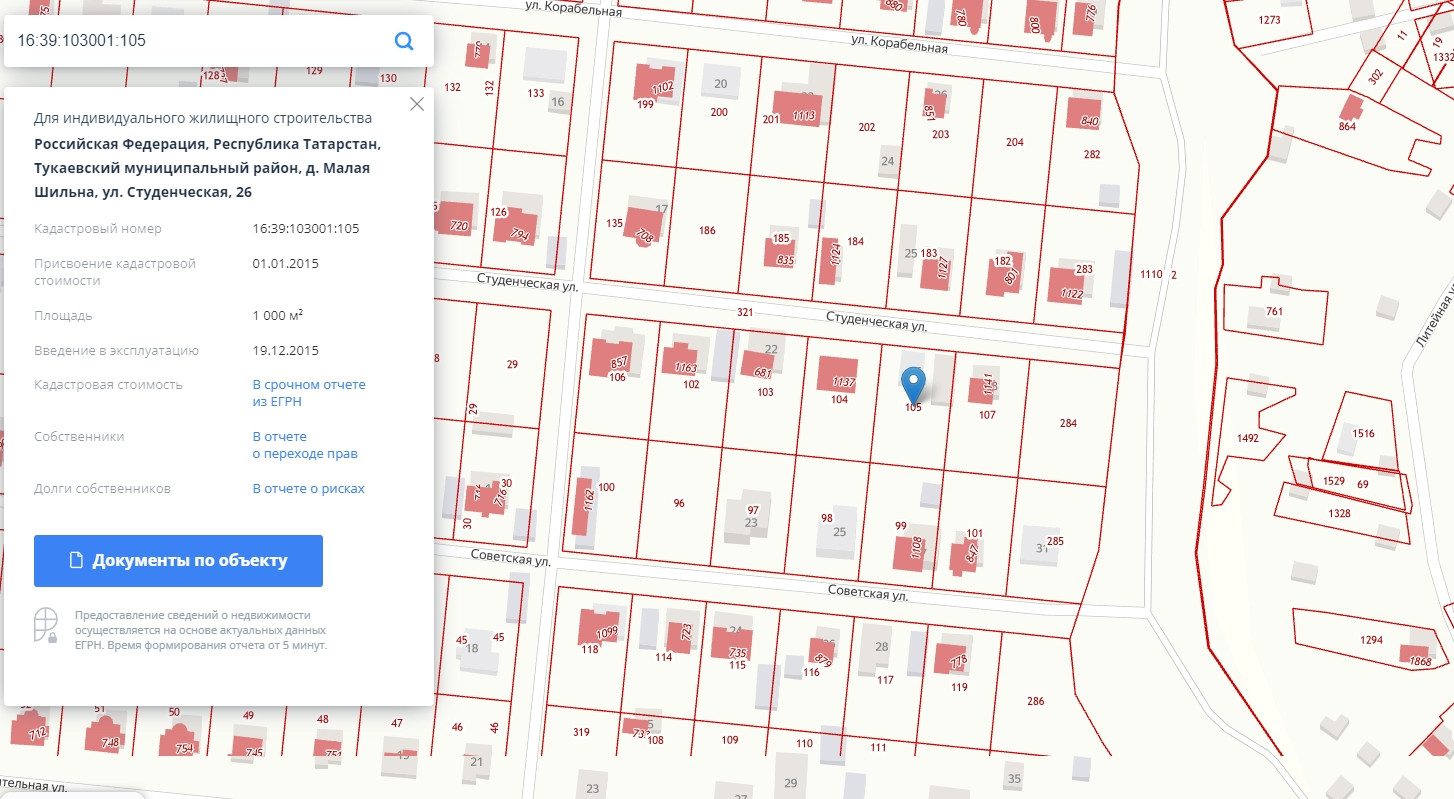Select parcel 1516 on the map

point(1364,433)
